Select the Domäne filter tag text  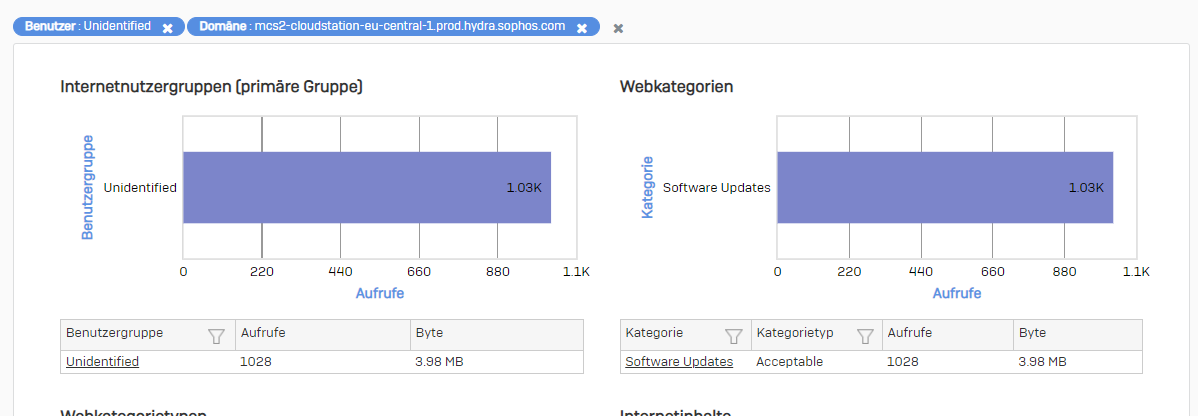[382, 26]
